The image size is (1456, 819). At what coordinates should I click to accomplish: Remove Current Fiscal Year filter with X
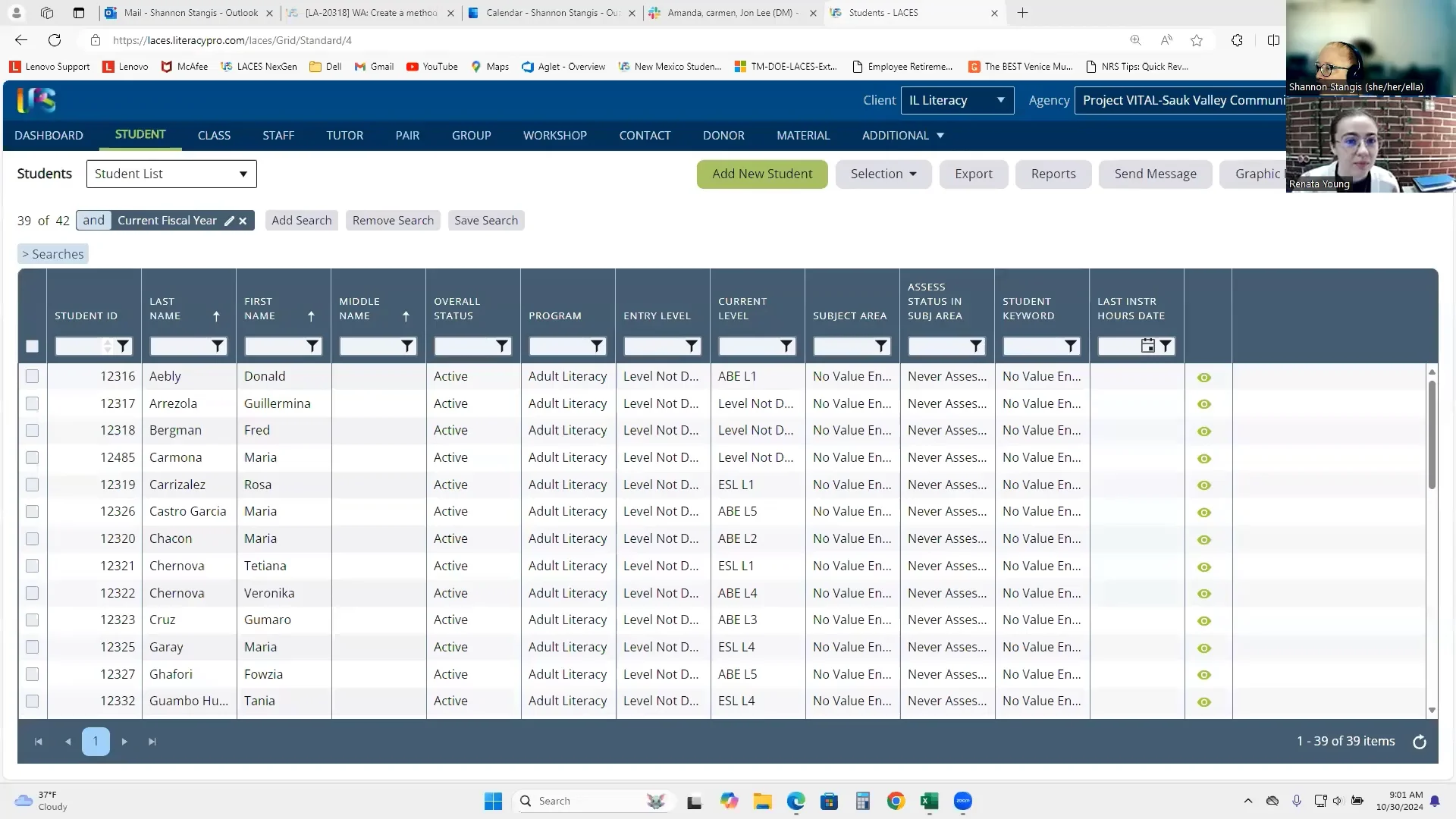[243, 221]
